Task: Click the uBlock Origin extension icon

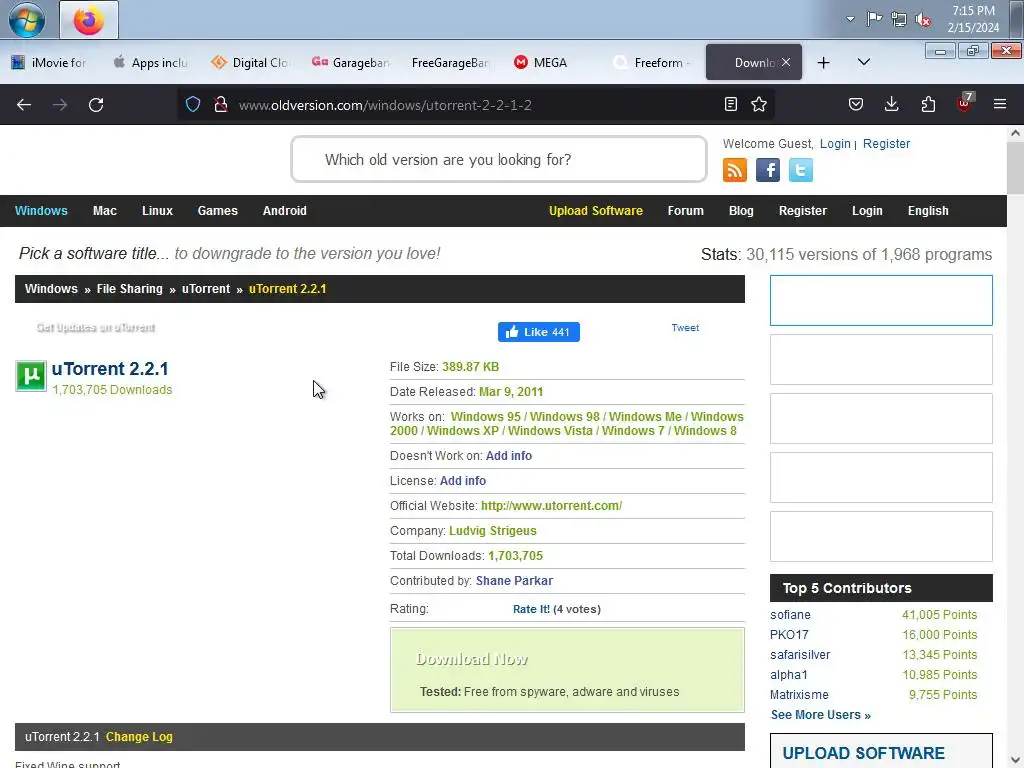Action: click(x=965, y=103)
